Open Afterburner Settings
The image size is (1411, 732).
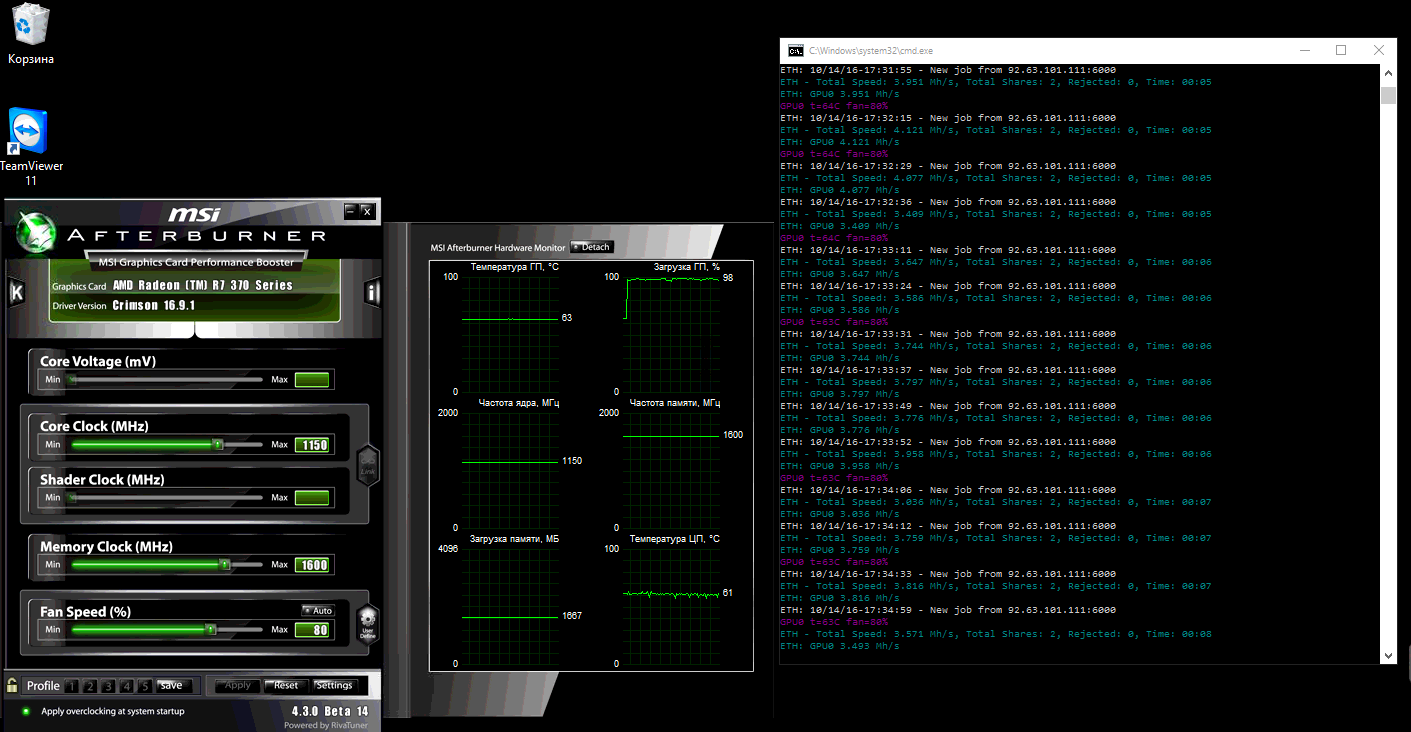point(334,685)
